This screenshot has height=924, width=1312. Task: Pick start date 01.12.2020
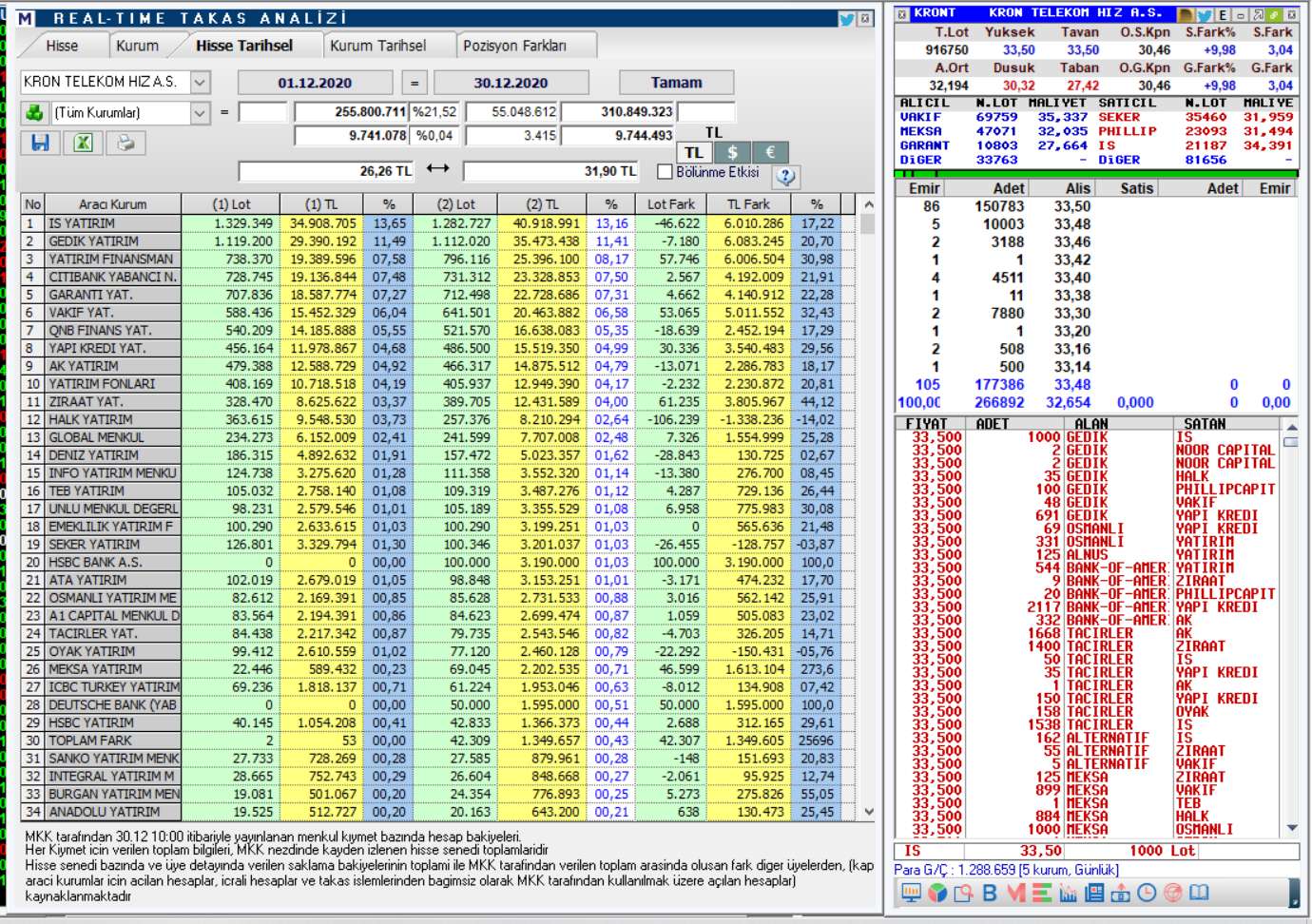click(315, 83)
